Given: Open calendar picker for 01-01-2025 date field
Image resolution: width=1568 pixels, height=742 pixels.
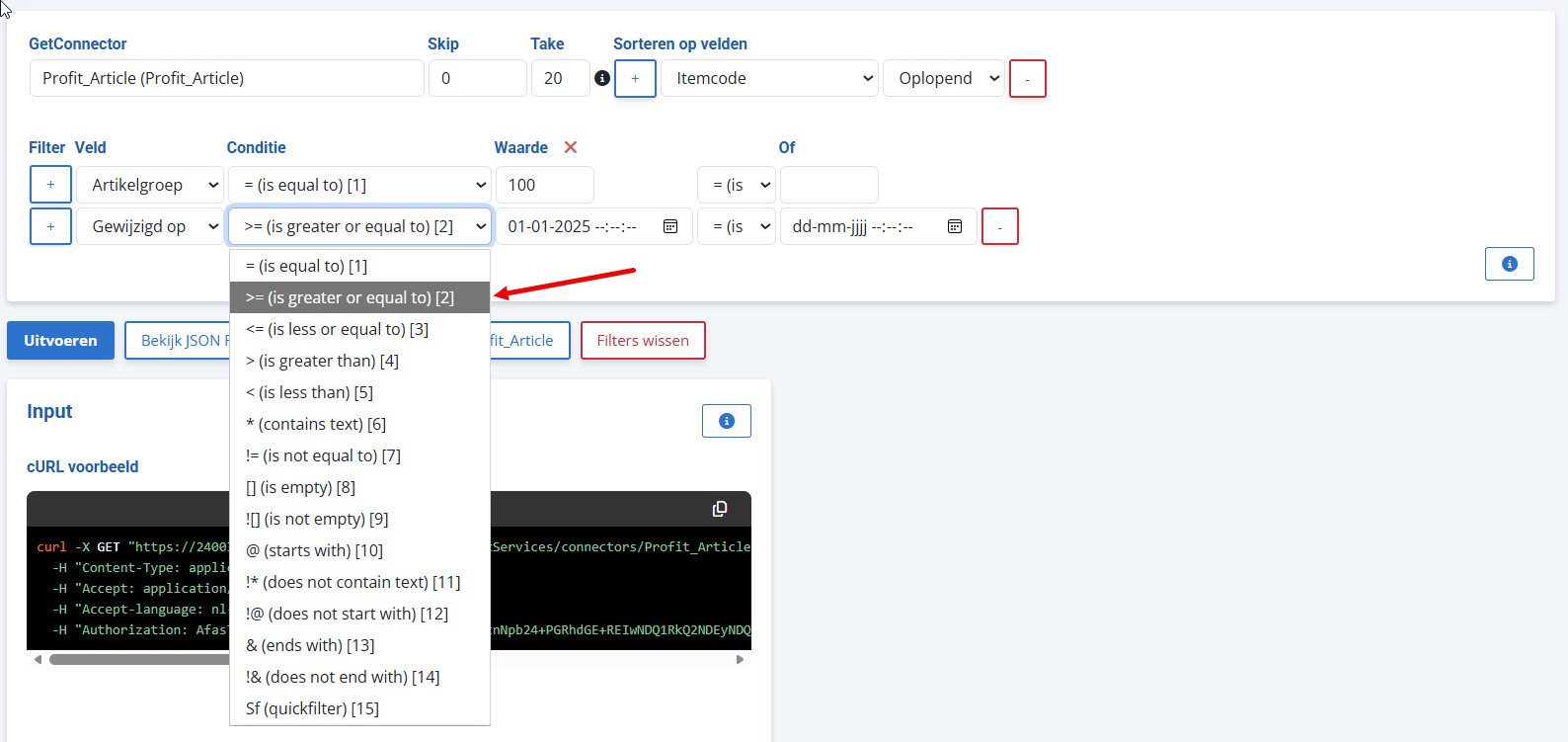Looking at the screenshot, I should tap(670, 226).
